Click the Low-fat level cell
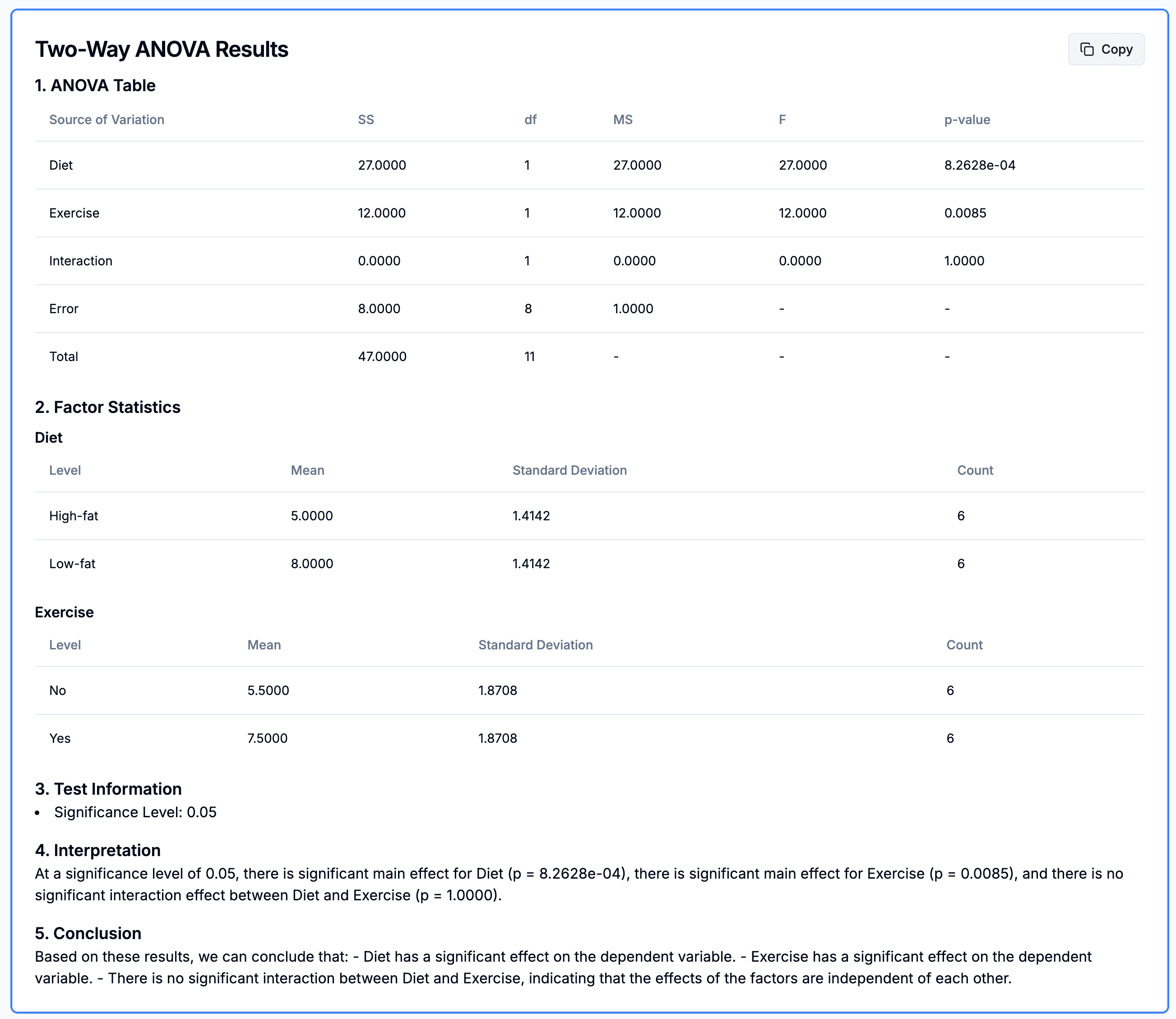The height and width of the screenshot is (1019, 1176). point(72,564)
